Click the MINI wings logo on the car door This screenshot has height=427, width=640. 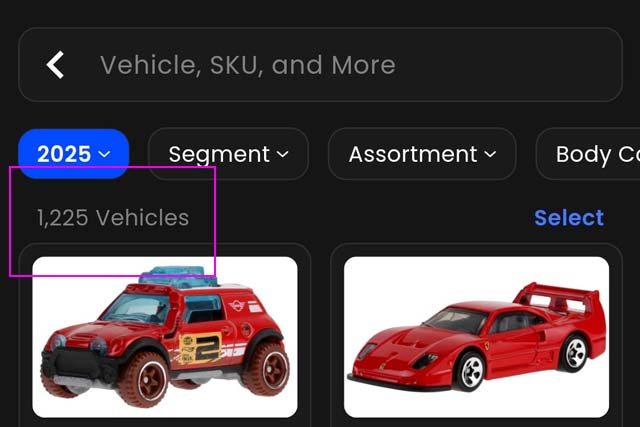[236, 305]
